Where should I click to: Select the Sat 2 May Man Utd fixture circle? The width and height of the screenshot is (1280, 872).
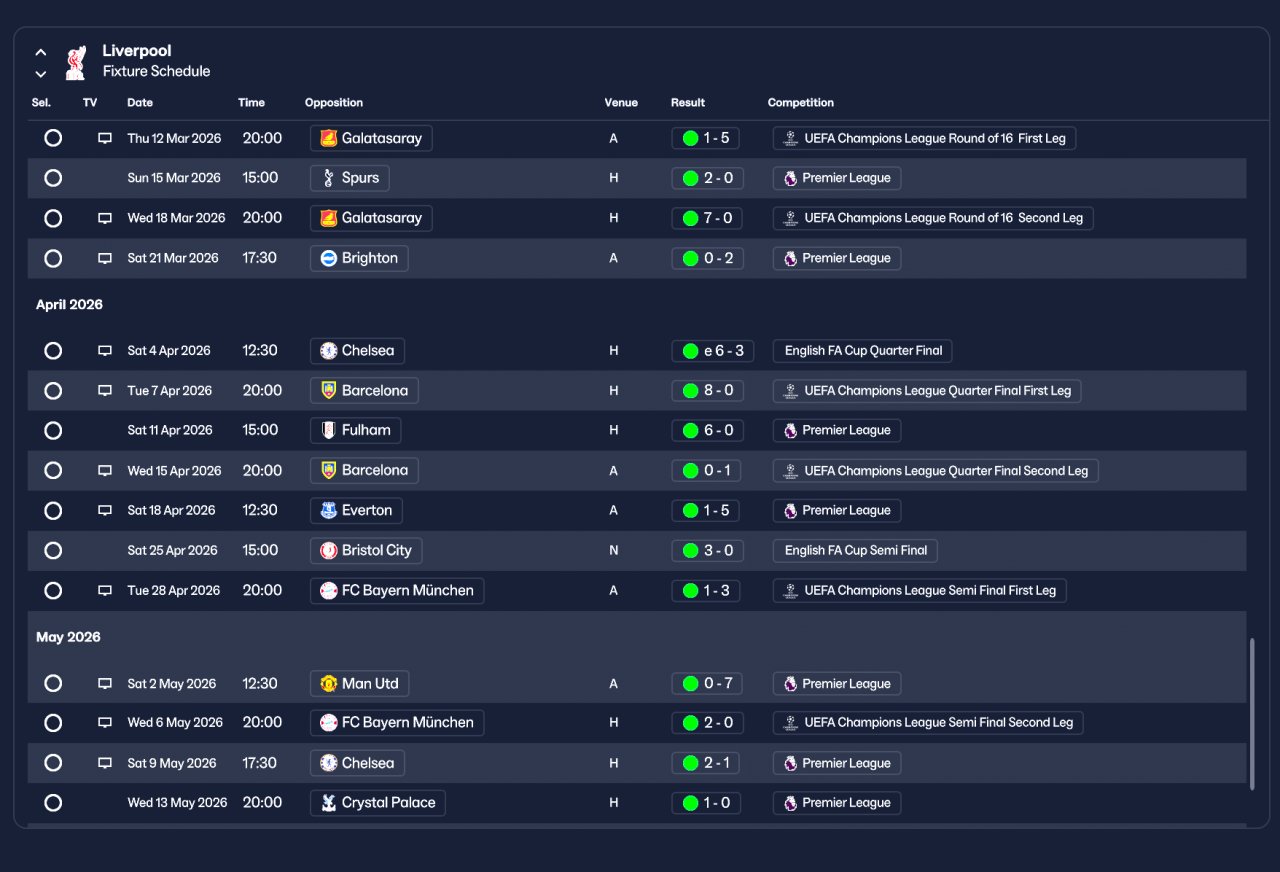point(53,684)
